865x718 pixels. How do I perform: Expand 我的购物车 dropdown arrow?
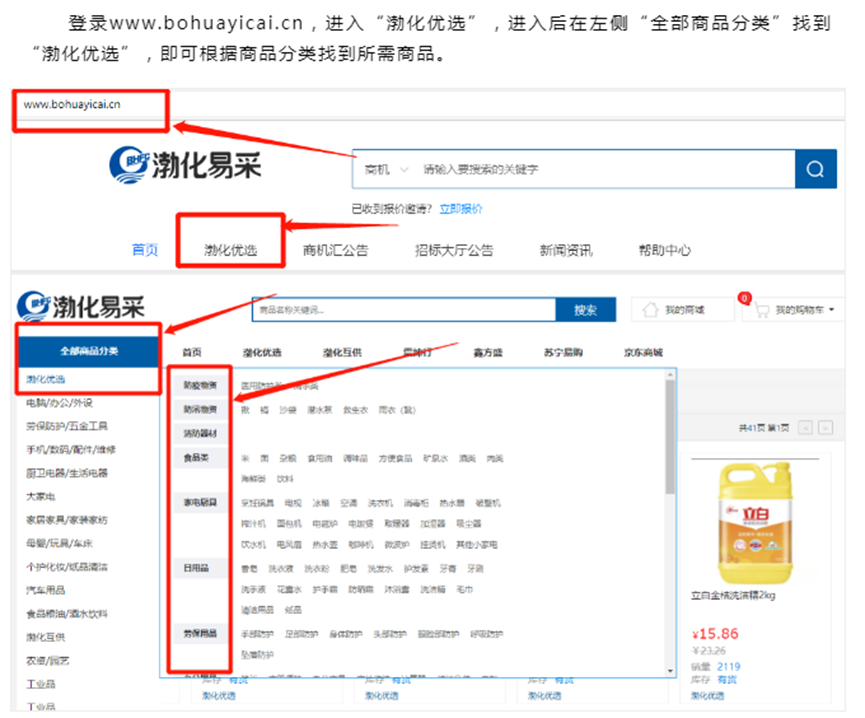[x=832, y=311]
